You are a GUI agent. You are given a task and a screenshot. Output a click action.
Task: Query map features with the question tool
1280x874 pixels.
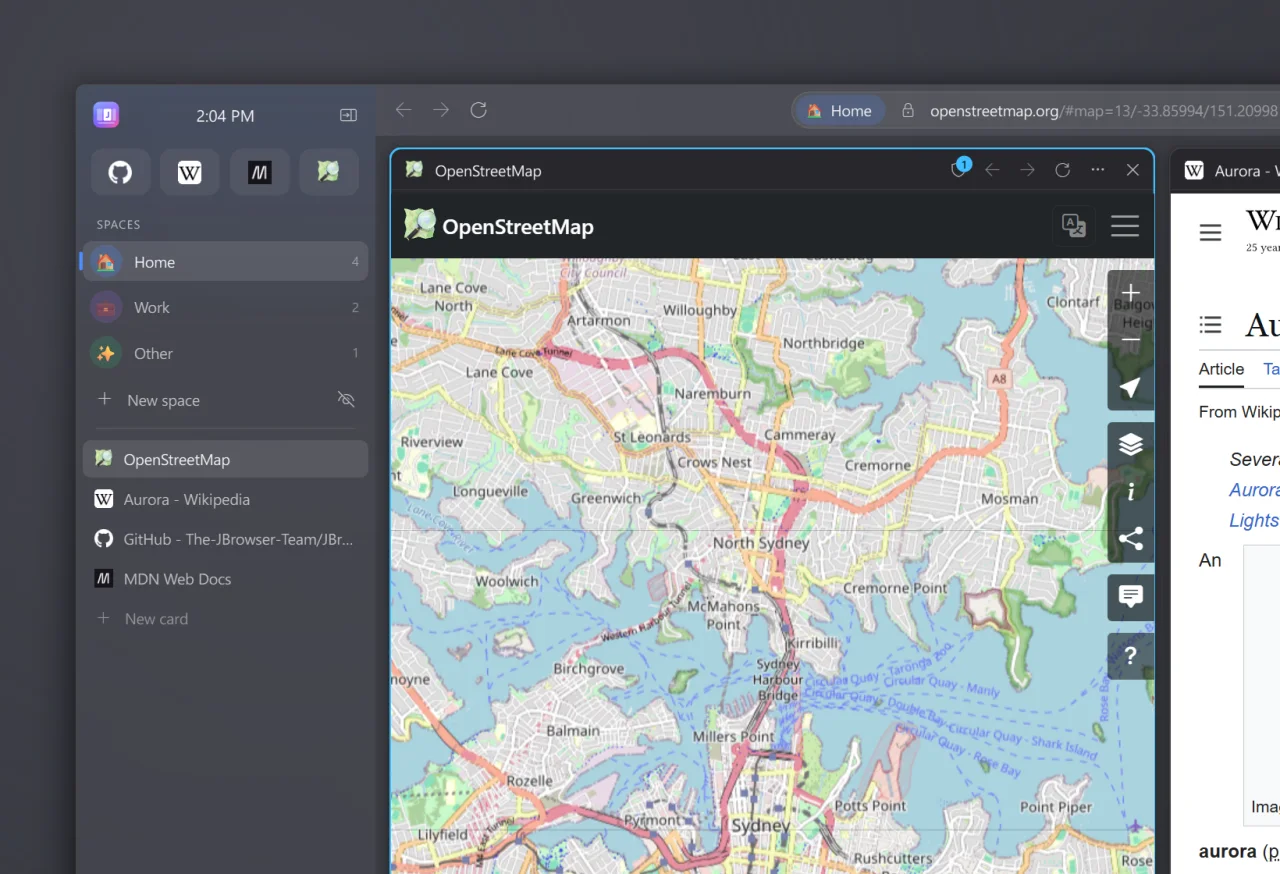[x=1131, y=656]
